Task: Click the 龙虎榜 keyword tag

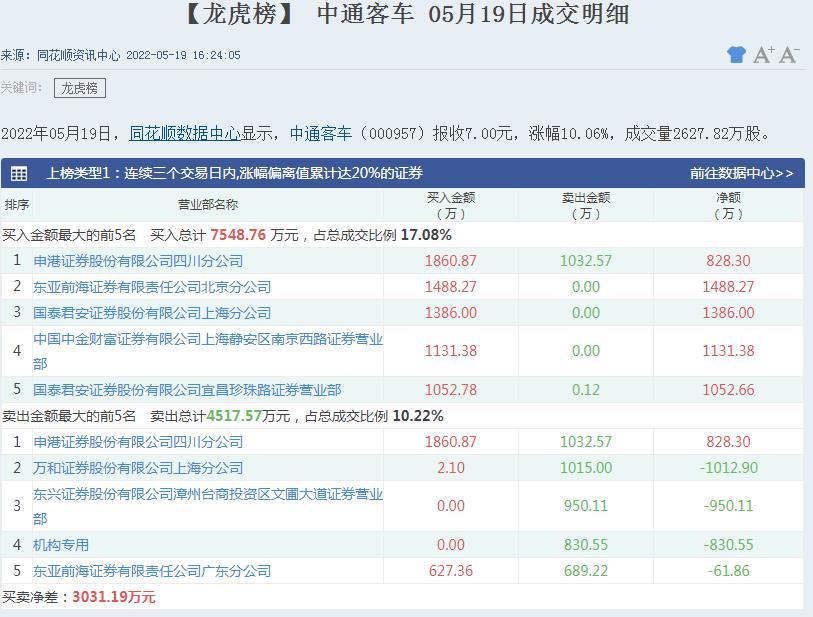Action: [x=79, y=88]
